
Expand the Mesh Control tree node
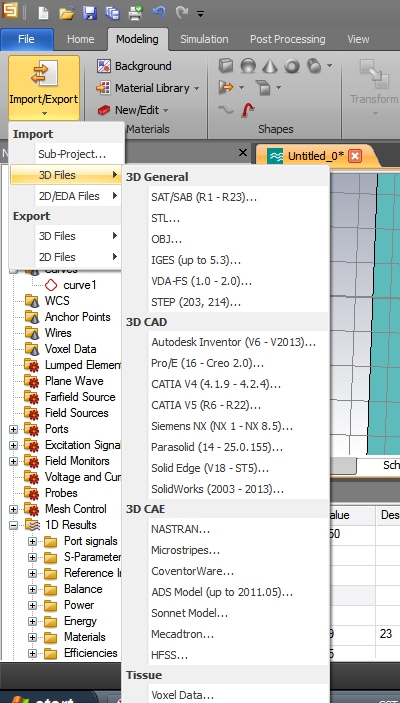coord(13,509)
